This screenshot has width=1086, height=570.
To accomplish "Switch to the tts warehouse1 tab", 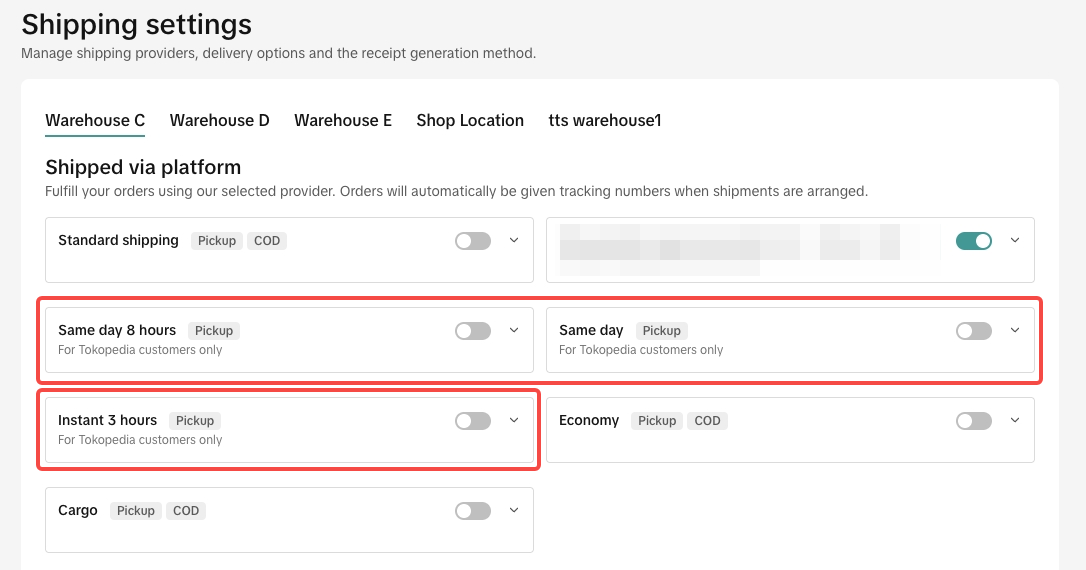I will click(604, 121).
